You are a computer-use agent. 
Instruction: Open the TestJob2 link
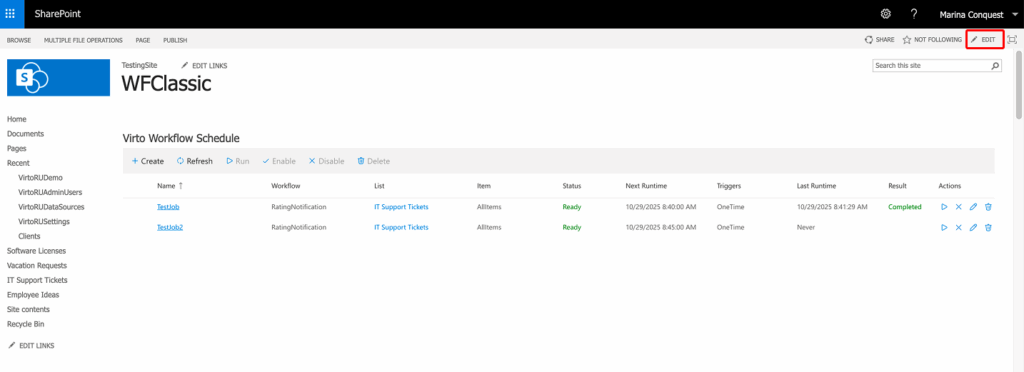pyautogui.click(x=170, y=228)
